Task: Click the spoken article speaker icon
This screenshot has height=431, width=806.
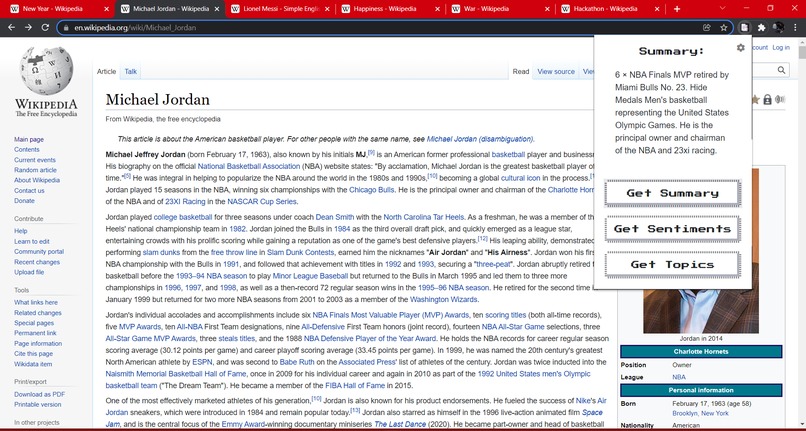Action: 780,100
